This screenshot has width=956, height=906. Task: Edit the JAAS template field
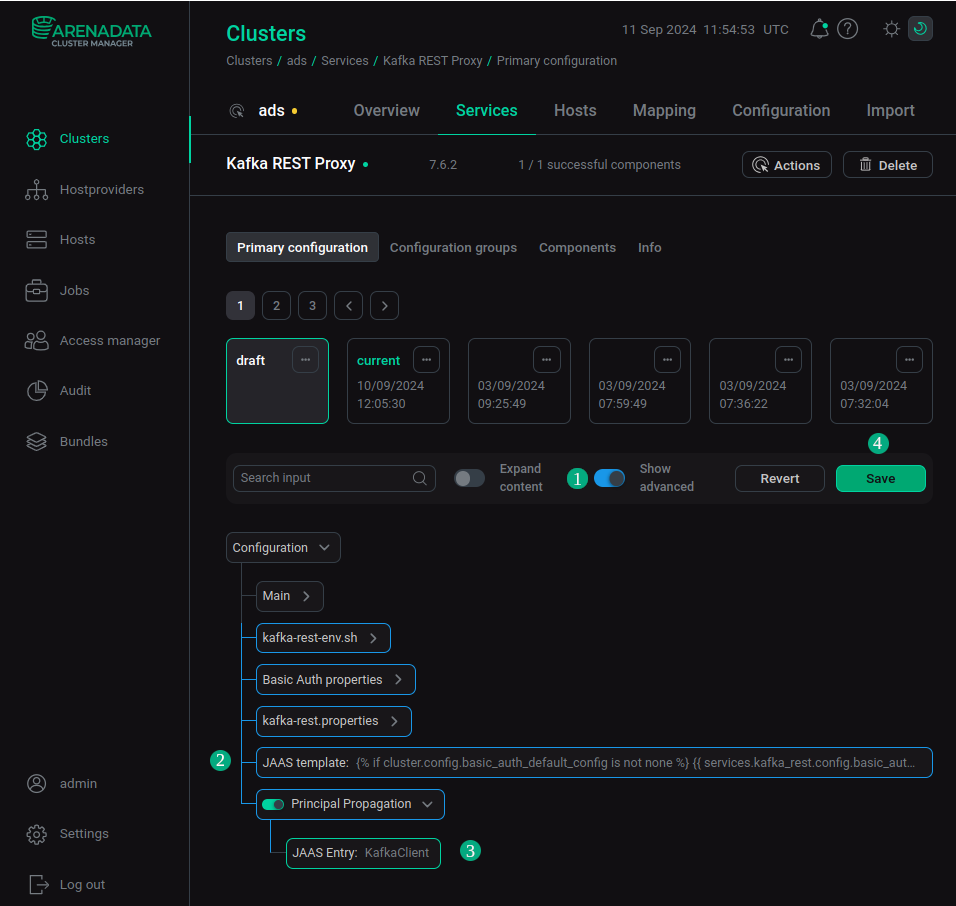click(594, 762)
